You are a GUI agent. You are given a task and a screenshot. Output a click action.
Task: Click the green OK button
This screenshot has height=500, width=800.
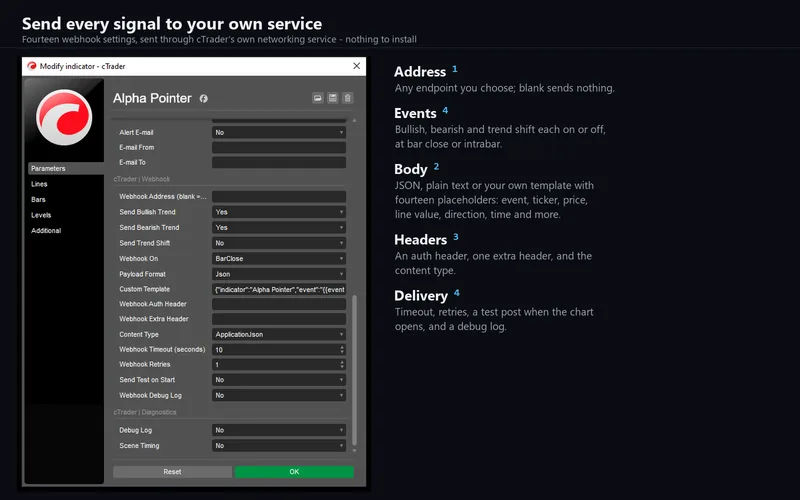(x=294, y=472)
